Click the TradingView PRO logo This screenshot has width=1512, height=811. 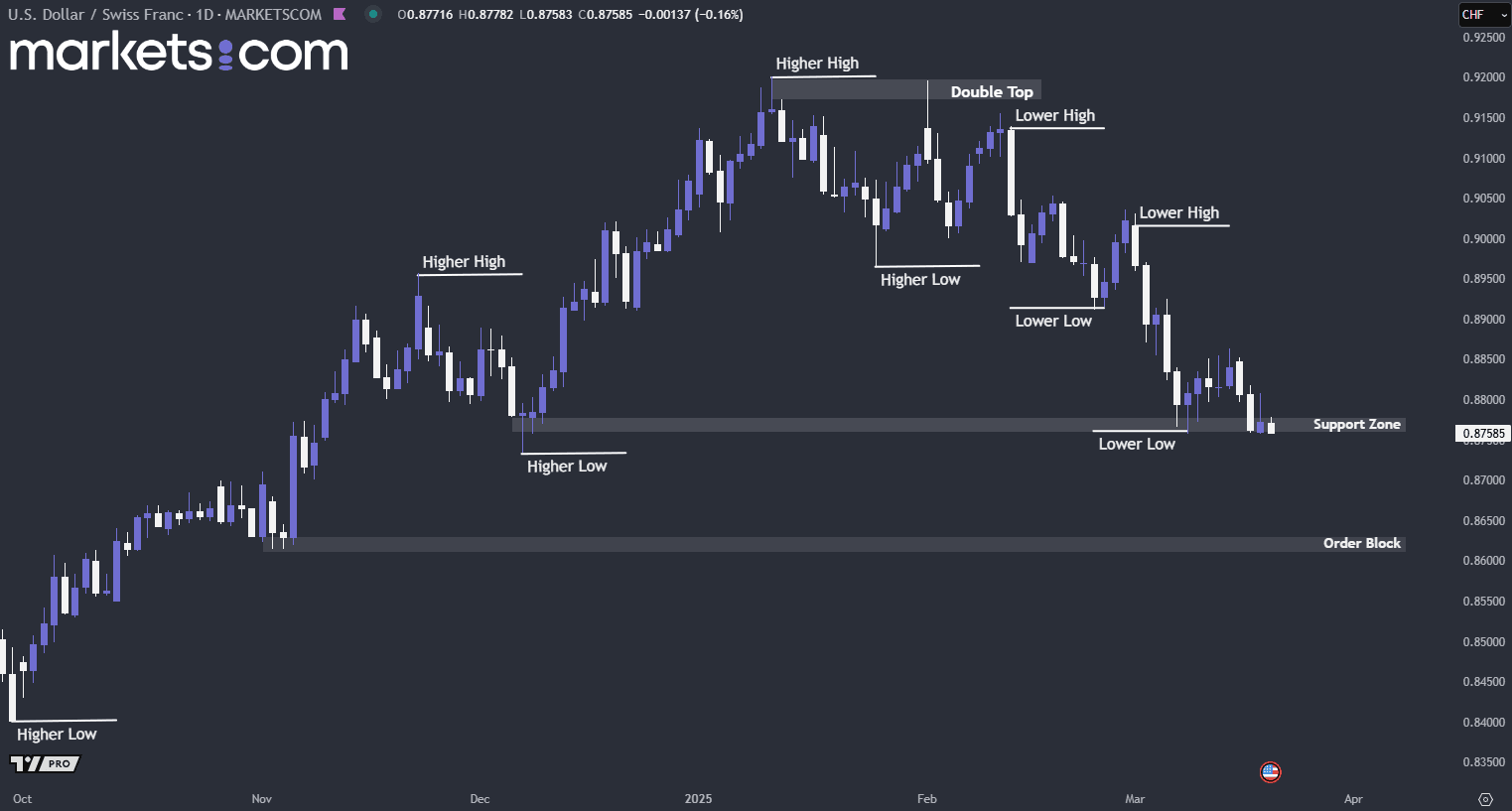(44, 763)
